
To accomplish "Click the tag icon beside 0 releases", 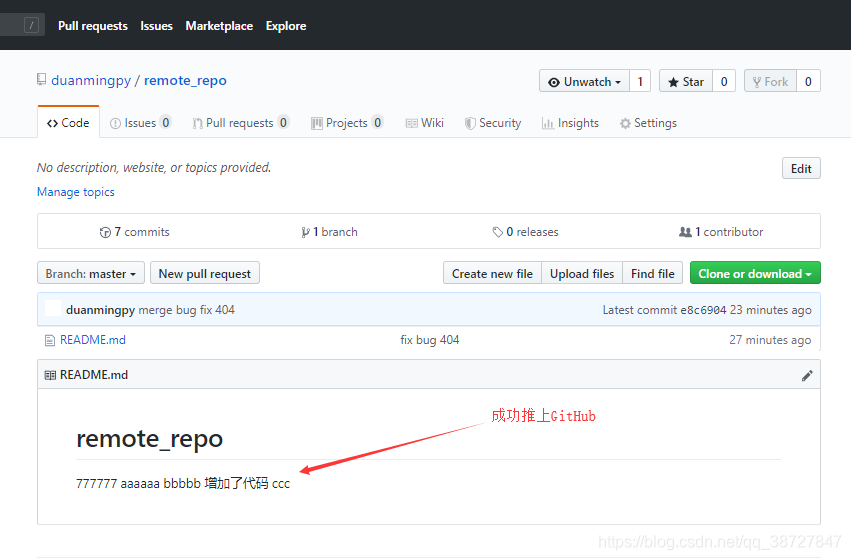I will (x=497, y=232).
